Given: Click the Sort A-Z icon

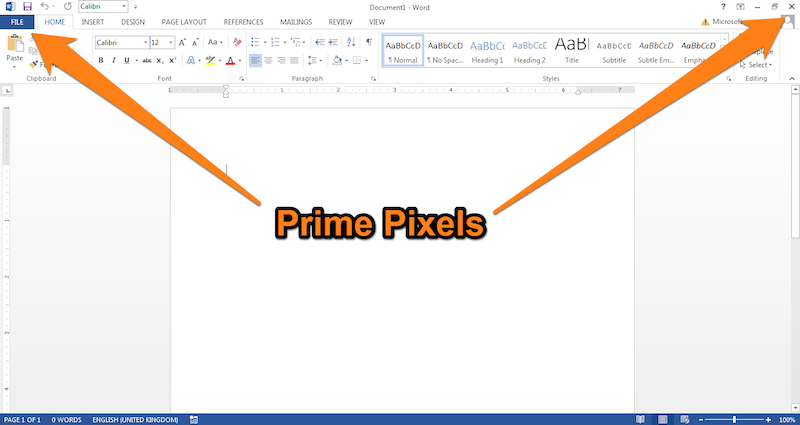Looking at the screenshot, I should 351,43.
